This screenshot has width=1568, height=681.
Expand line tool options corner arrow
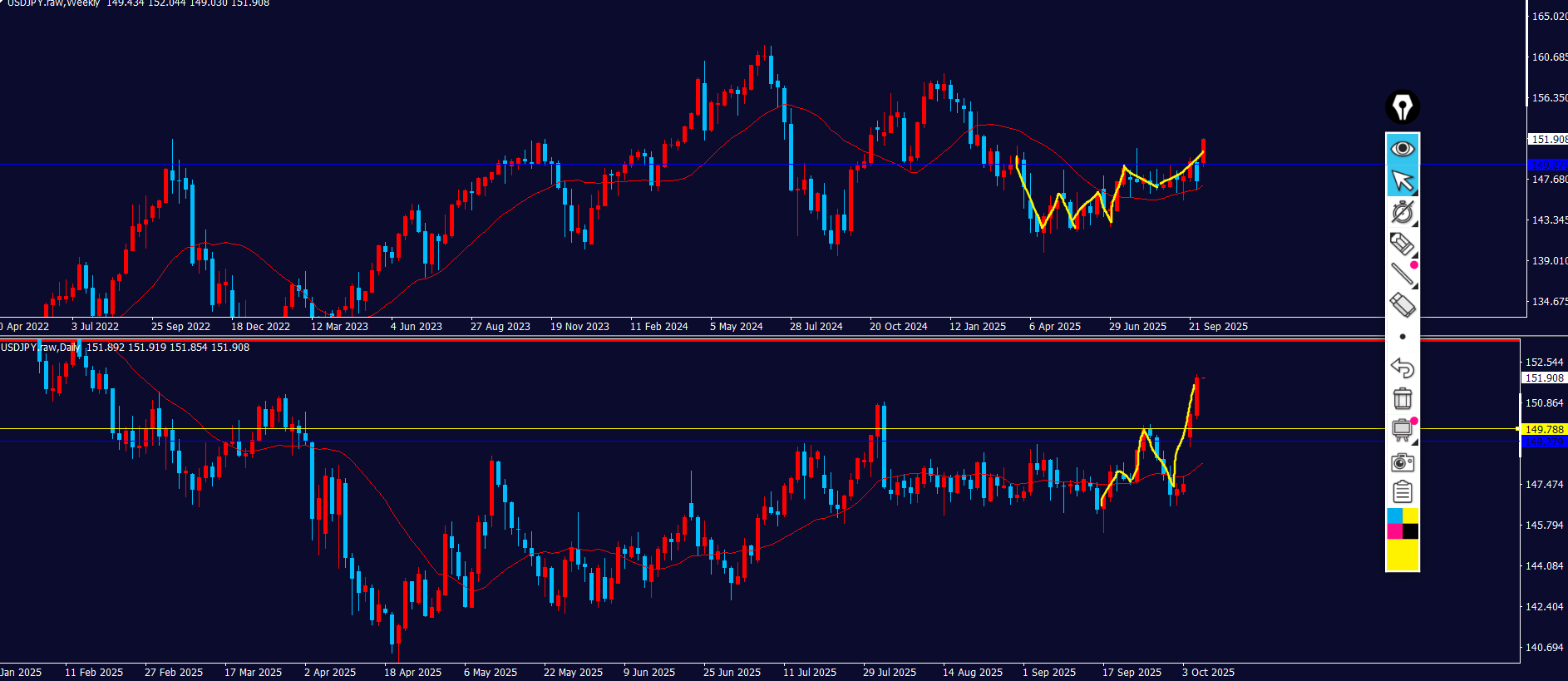click(x=1415, y=285)
